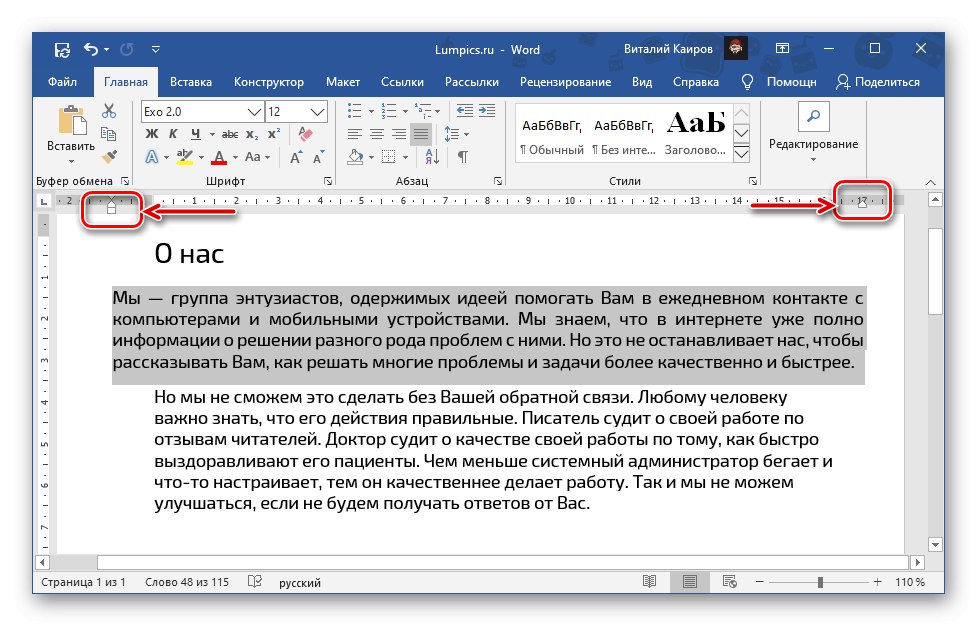Click the Поделиться button
This screenshot has height=626, width=977.
tap(890, 82)
